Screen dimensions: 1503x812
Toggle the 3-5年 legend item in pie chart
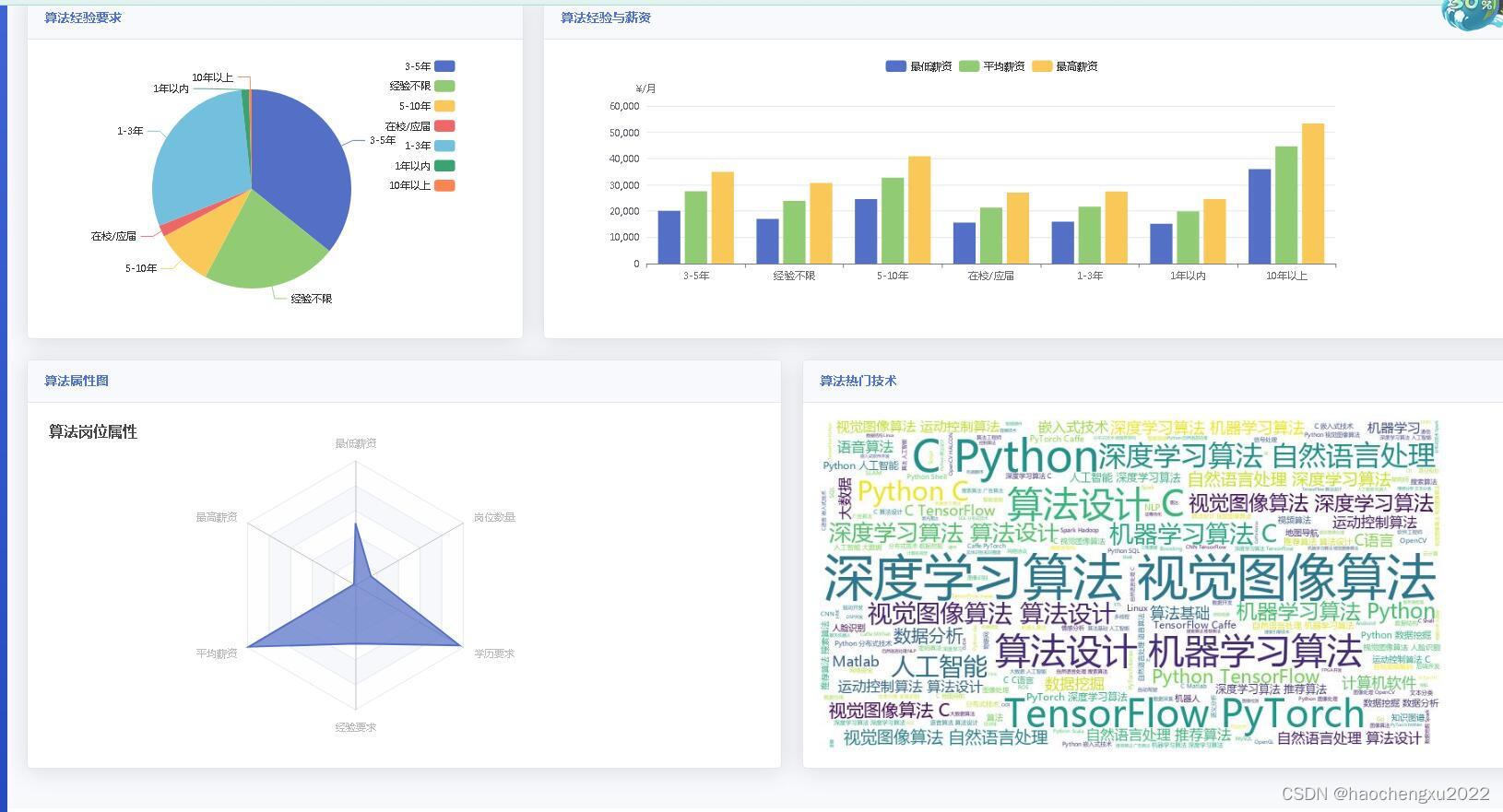(430, 66)
